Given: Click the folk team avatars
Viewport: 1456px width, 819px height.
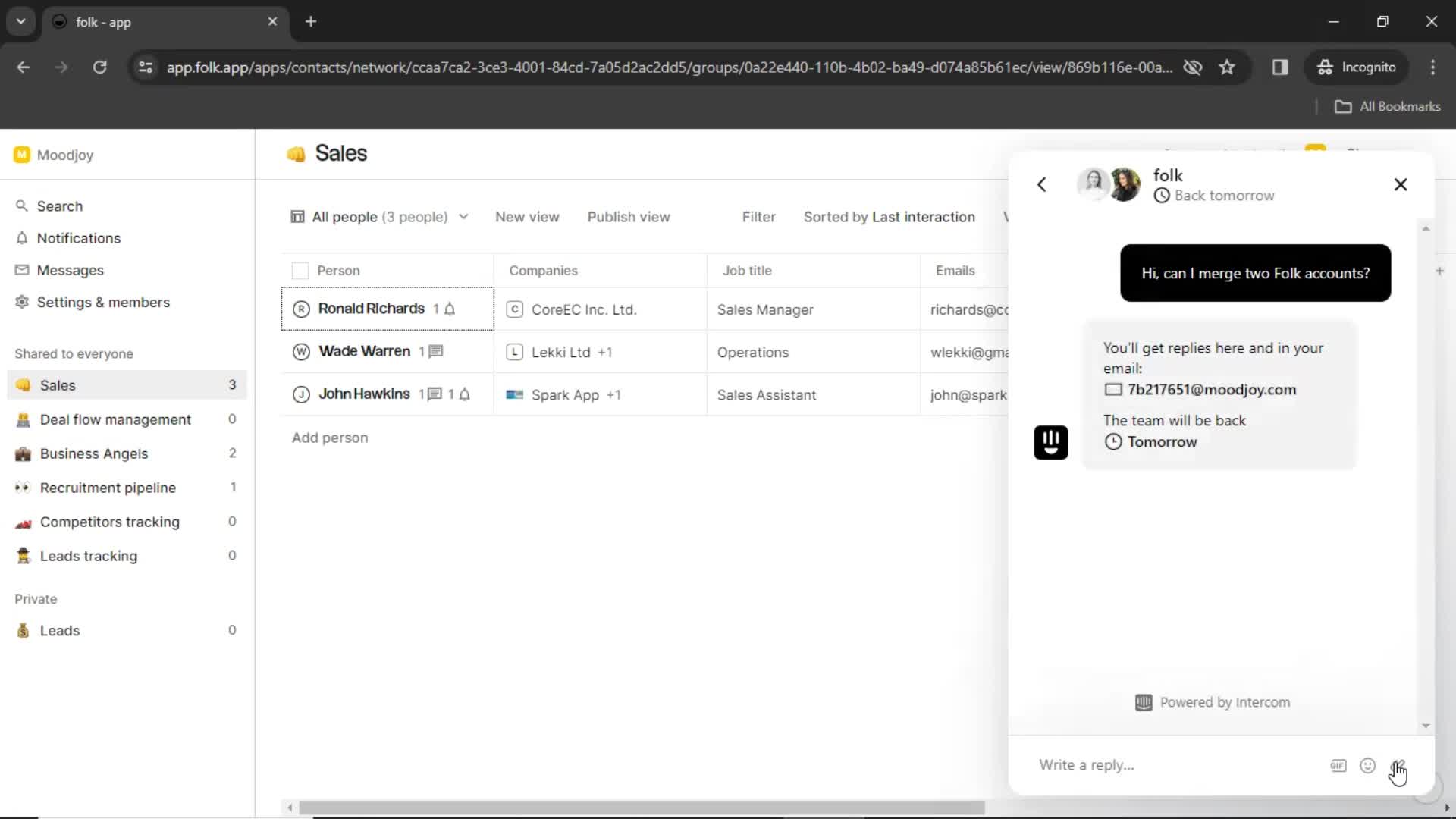Looking at the screenshot, I should point(1109,184).
